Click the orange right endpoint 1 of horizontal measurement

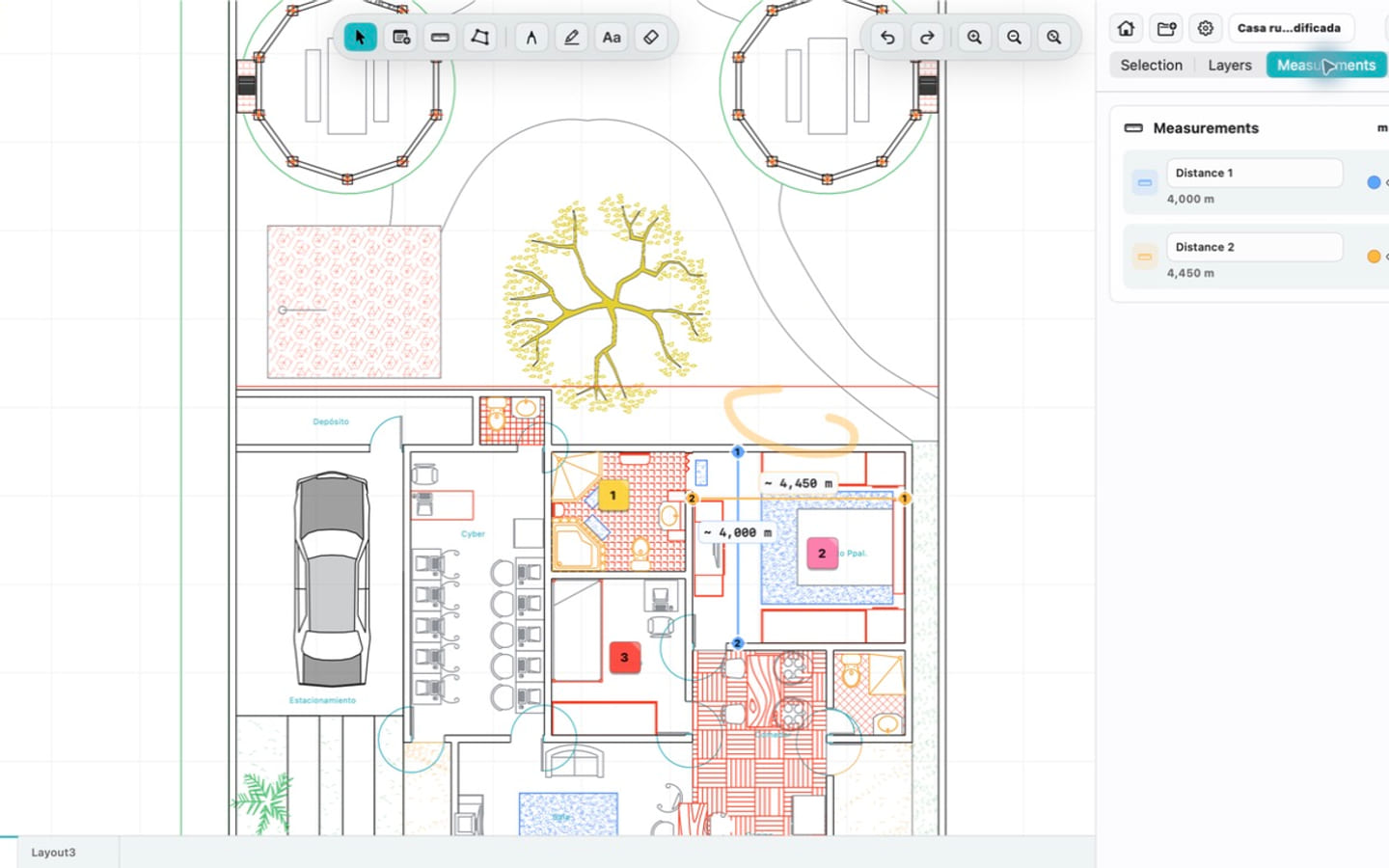point(904,499)
